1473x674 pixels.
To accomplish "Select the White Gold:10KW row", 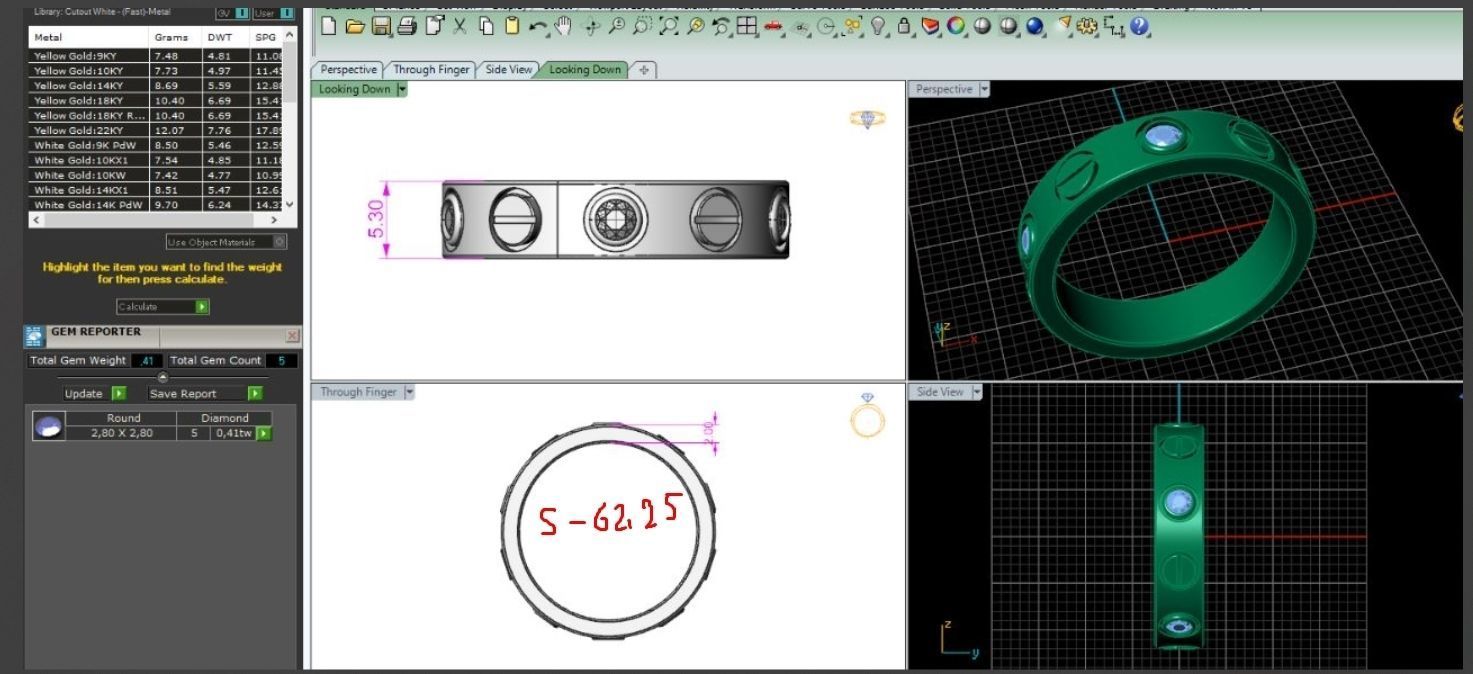I will pyautogui.click(x=156, y=175).
